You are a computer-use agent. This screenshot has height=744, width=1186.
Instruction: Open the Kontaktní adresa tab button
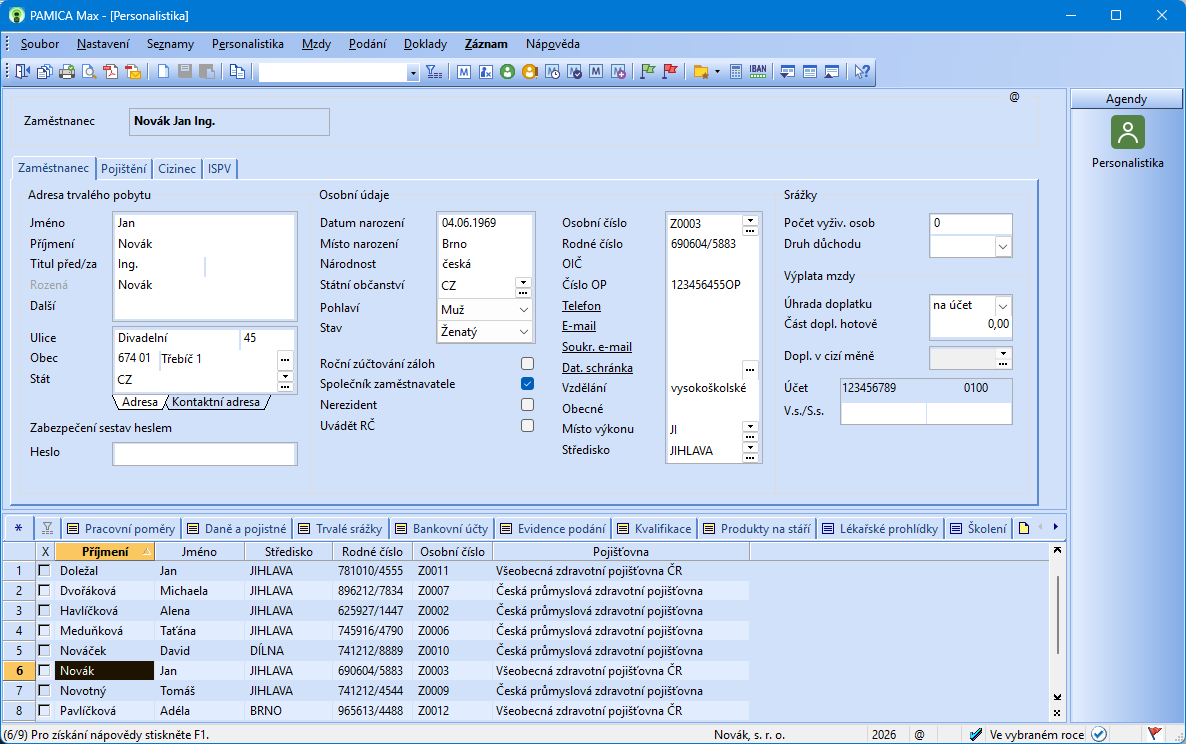click(217, 402)
